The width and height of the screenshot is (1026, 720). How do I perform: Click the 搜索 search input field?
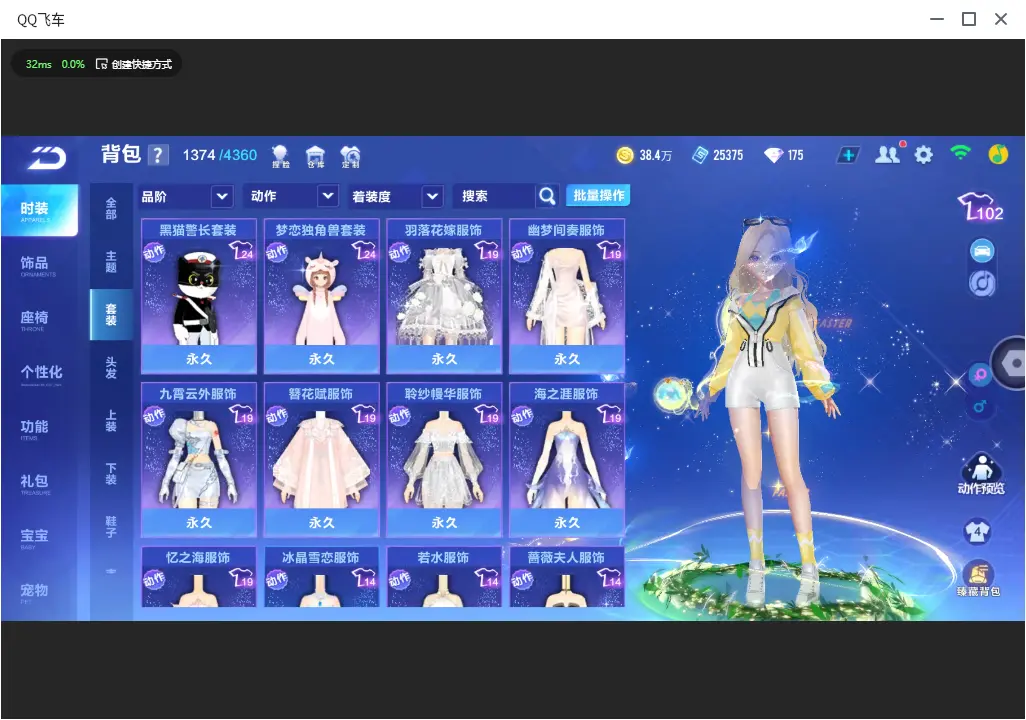point(494,196)
